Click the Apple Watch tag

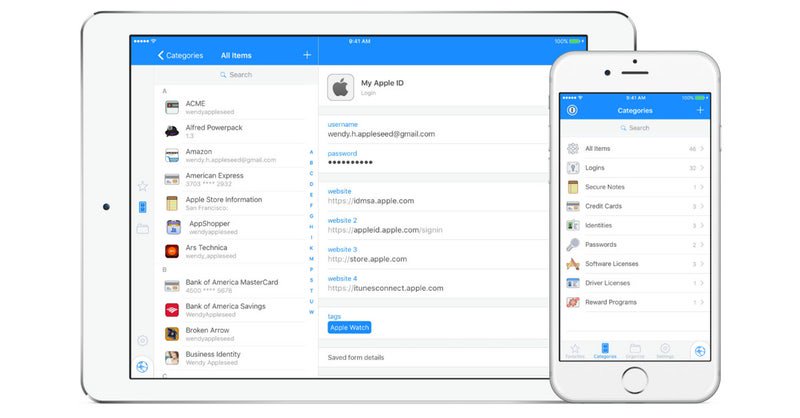click(x=349, y=328)
